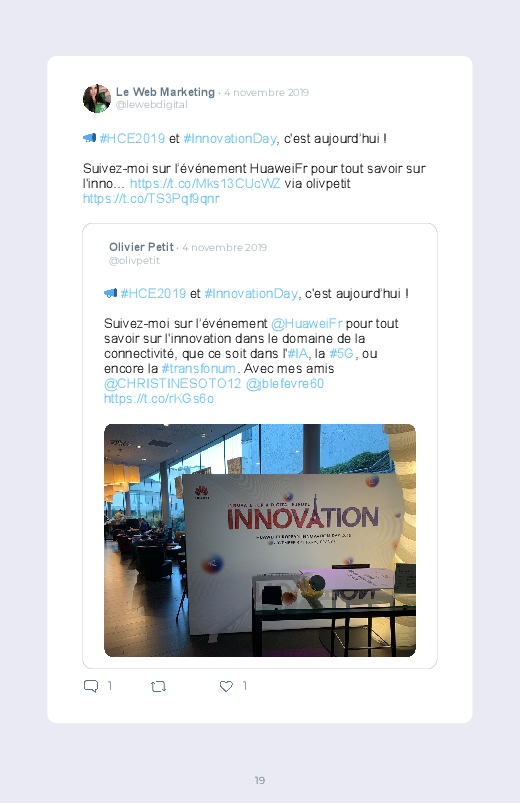
Task: Open the #5G hashtag
Action: 341,353
